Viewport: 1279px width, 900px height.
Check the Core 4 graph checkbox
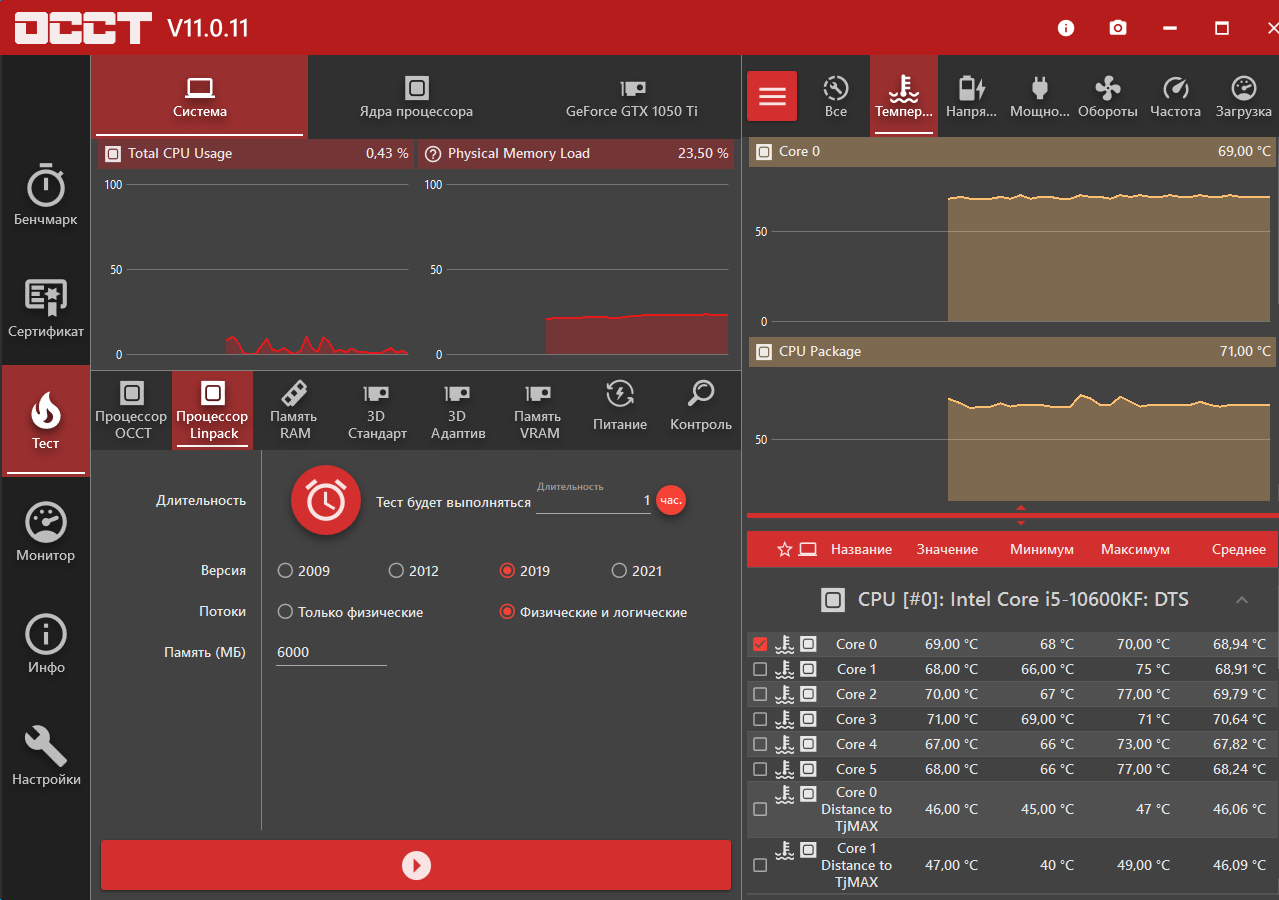(x=760, y=744)
